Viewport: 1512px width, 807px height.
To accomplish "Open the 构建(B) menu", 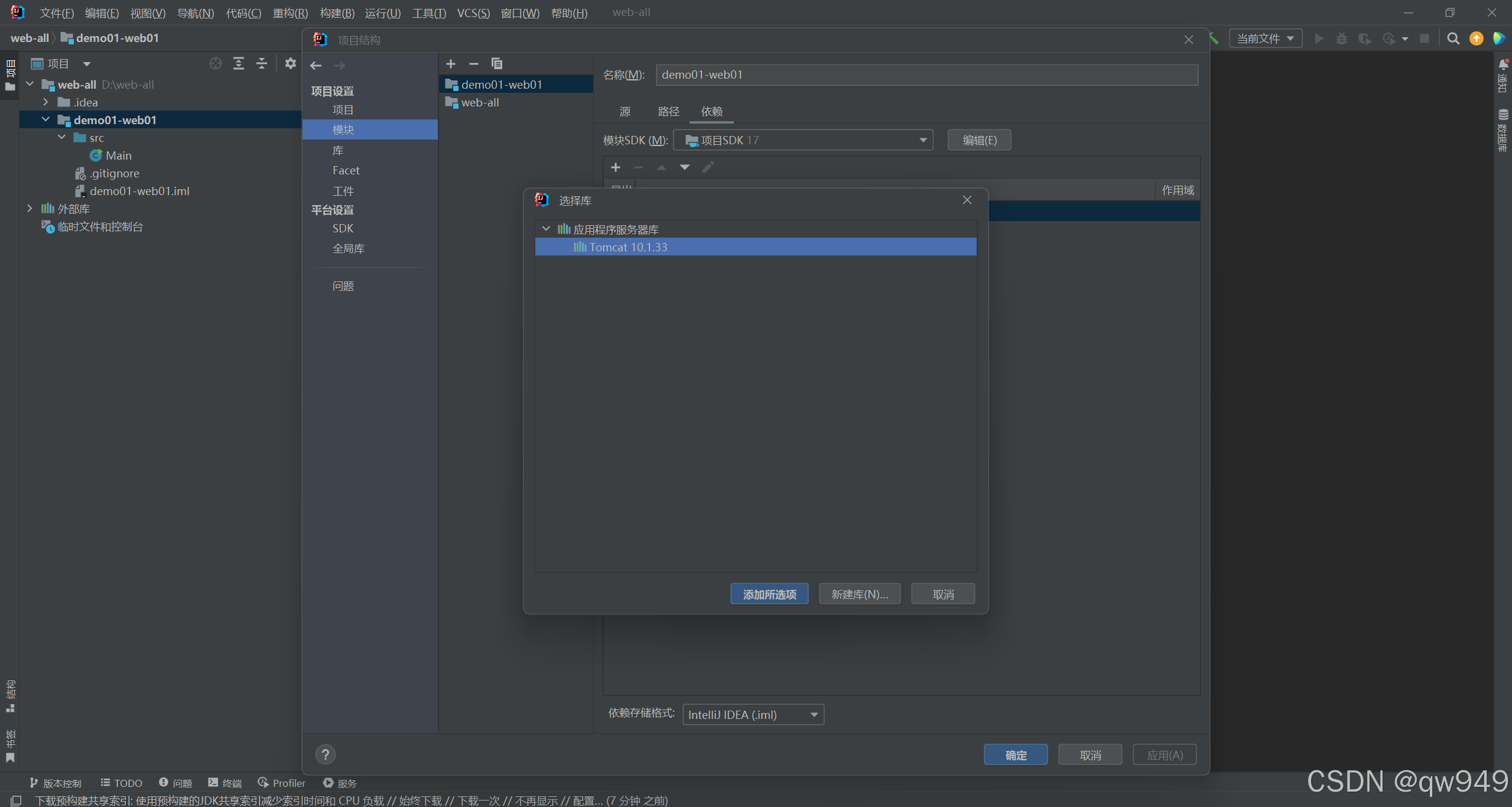I will pos(337,13).
